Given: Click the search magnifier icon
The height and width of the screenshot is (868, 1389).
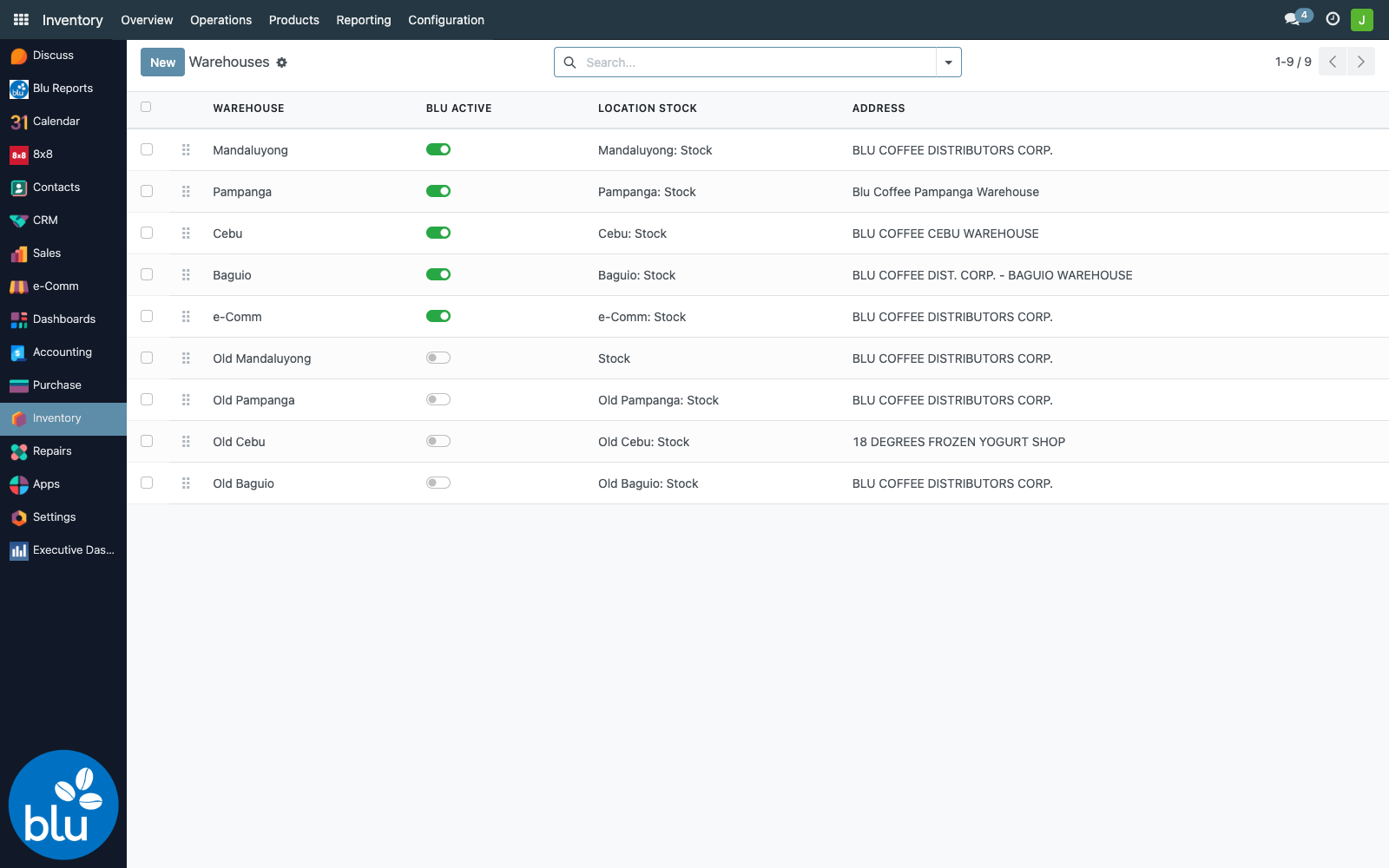Looking at the screenshot, I should (x=570, y=62).
